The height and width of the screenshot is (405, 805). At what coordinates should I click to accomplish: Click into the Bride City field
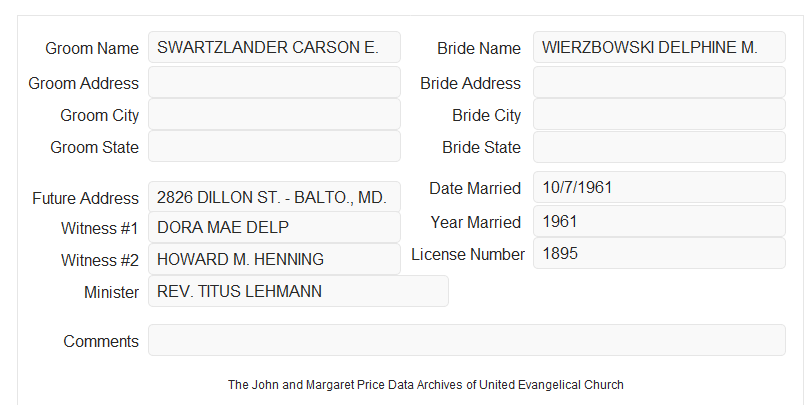pyautogui.click(x=659, y=114)
